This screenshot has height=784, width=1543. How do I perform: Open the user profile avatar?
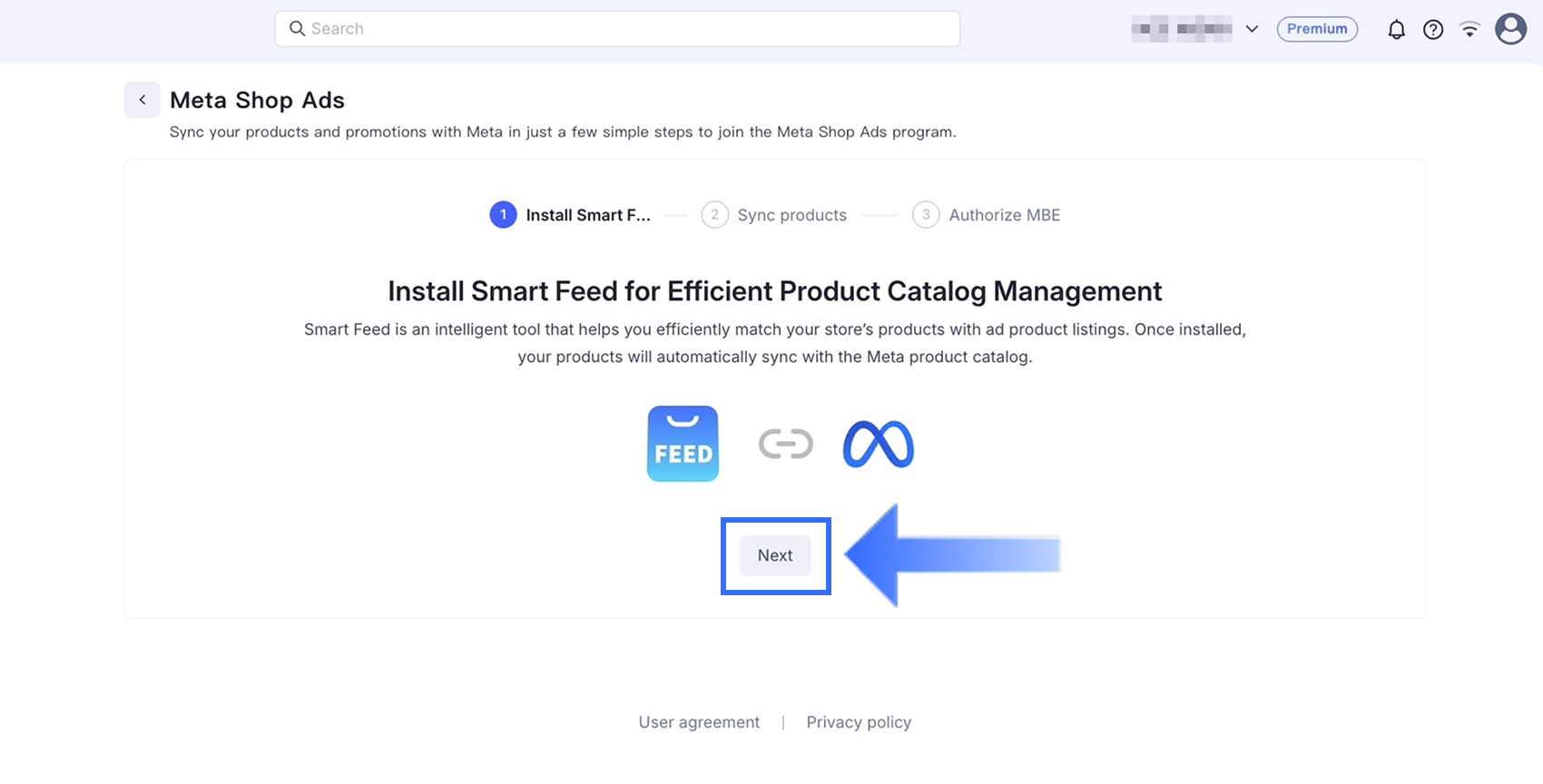pos(1511,29)
